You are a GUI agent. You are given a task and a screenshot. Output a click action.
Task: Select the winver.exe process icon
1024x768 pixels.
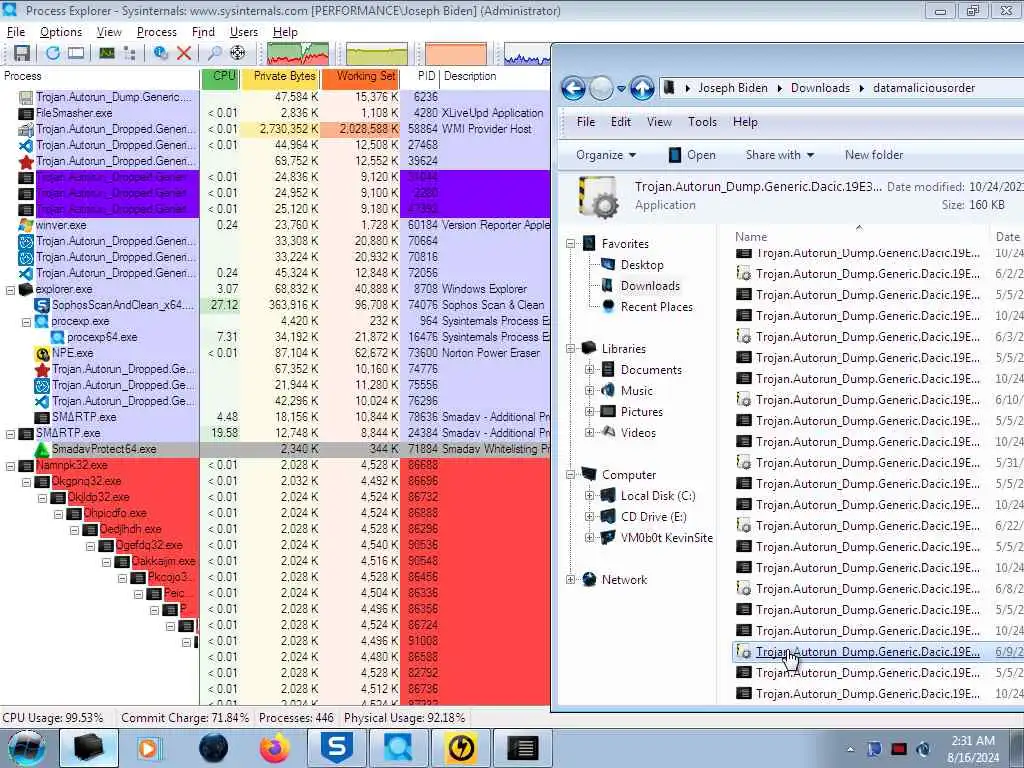coord(26,225)
